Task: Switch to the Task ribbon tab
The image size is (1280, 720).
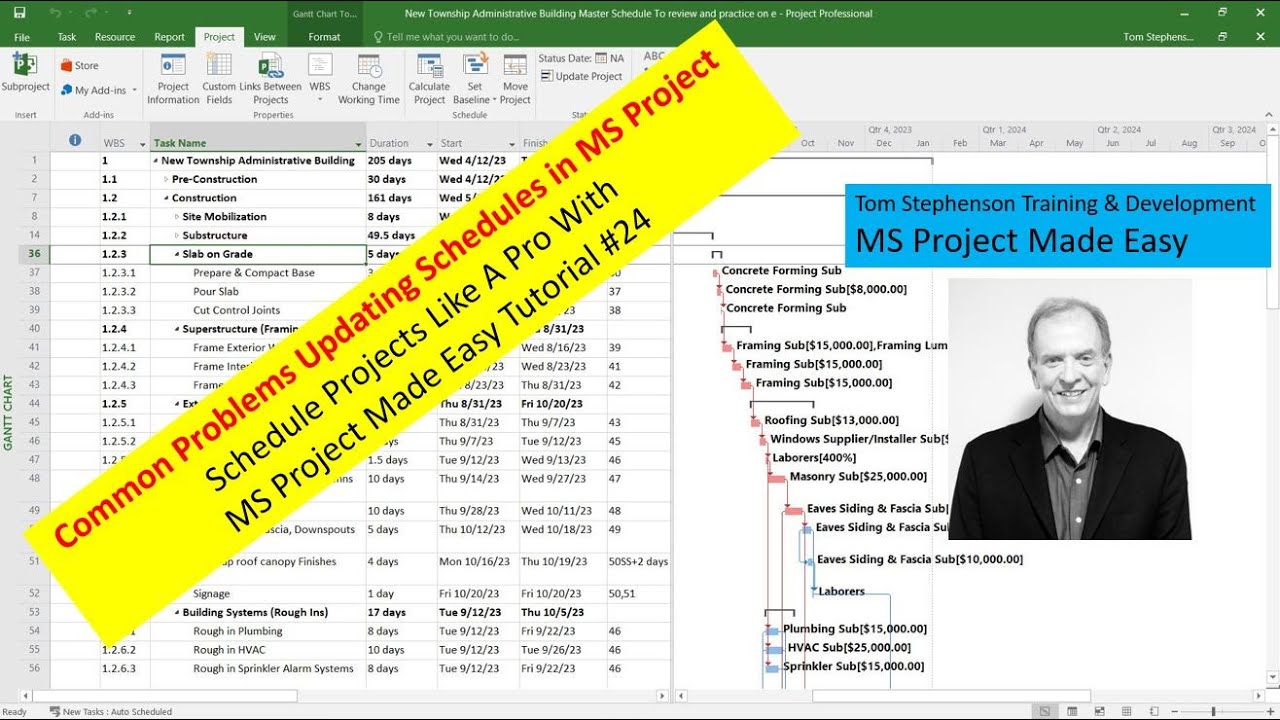Action: (x=67, y=37)
